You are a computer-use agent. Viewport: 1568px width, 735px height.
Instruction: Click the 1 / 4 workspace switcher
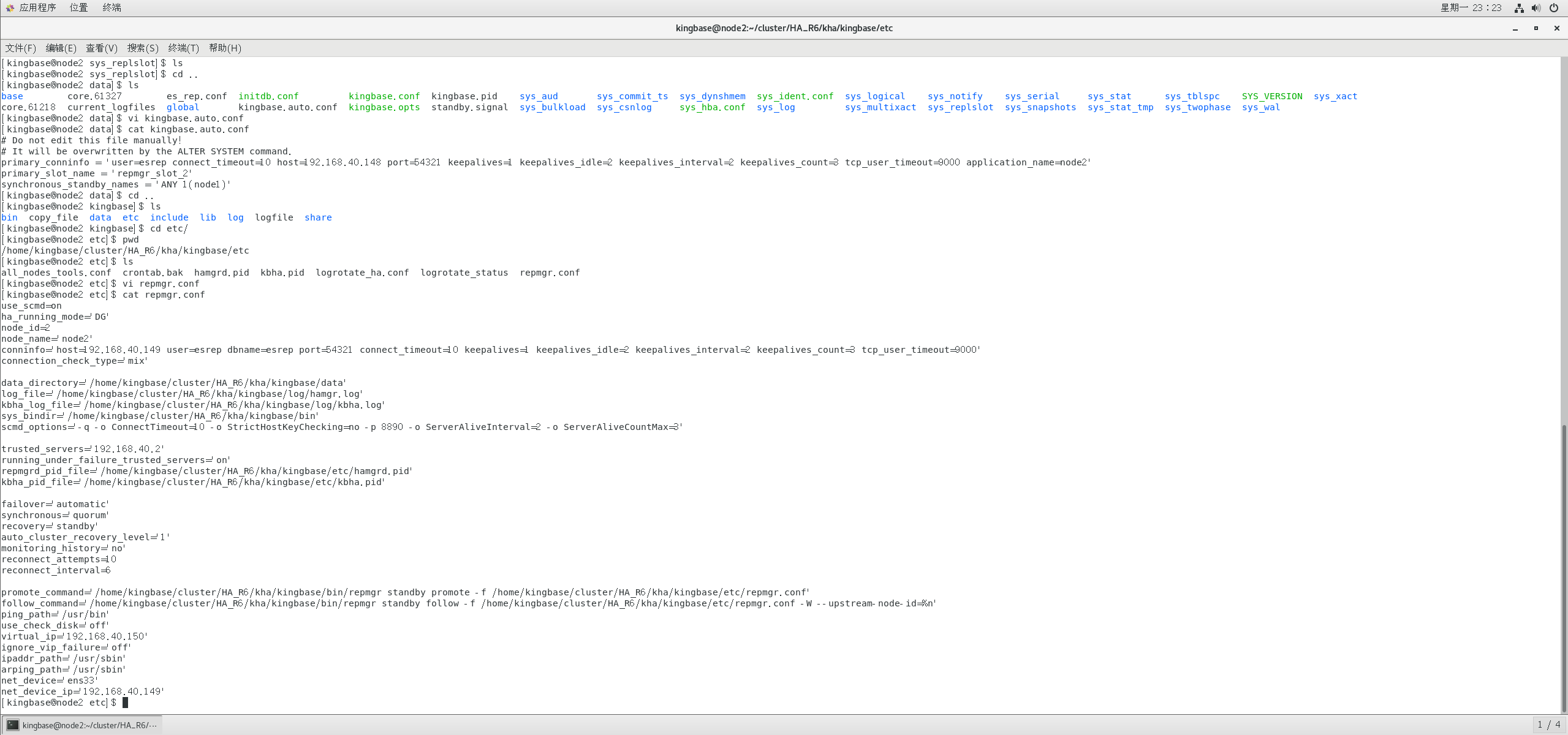tap(1548, 725)
